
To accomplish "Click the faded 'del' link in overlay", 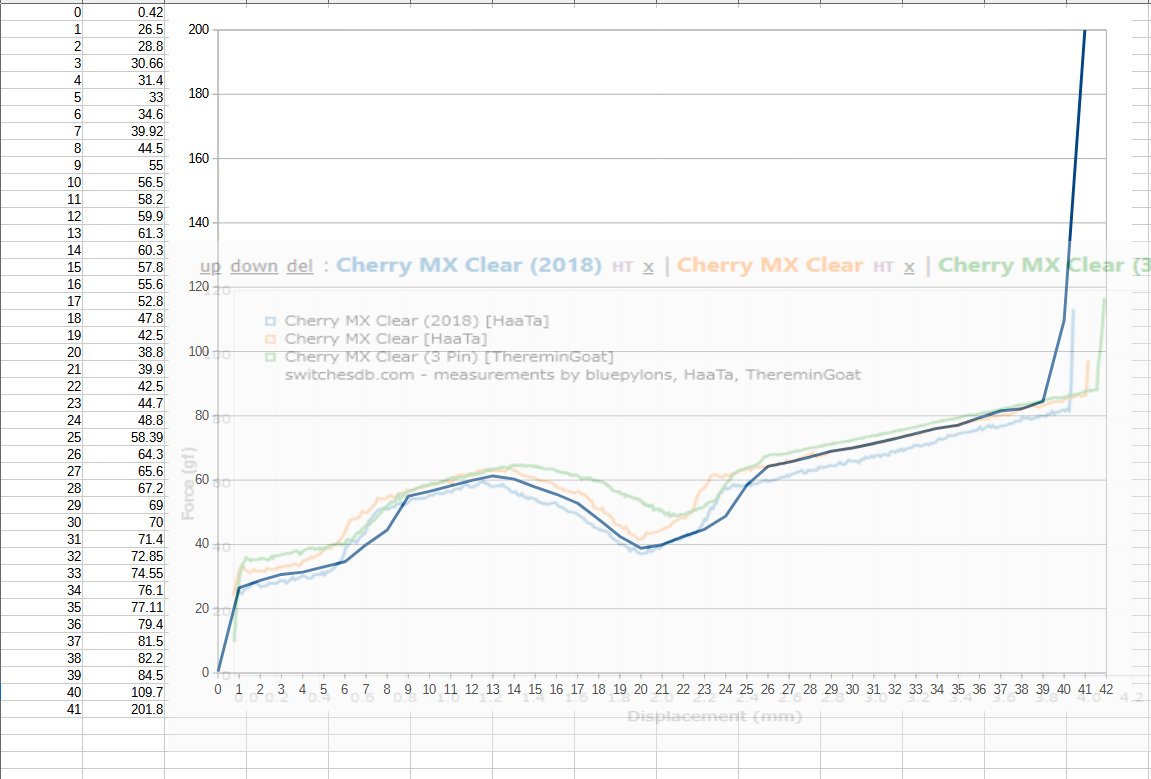I will pos(299,266).
